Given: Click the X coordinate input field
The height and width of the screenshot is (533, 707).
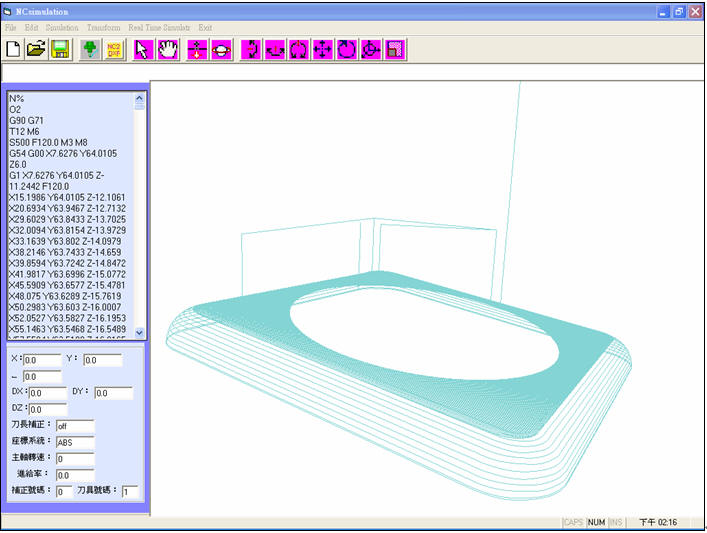Looking at the screenshot, I should click(42, 360).
